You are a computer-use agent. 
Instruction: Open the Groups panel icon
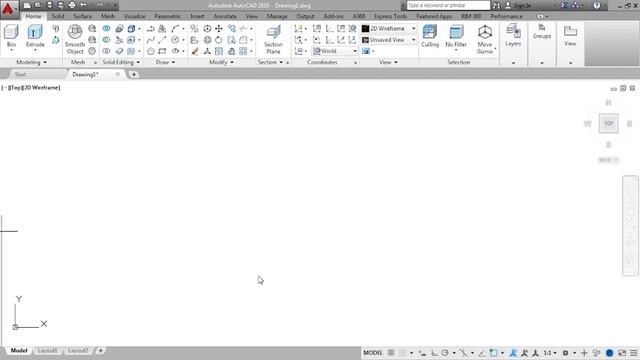click(x=542, y=31)
